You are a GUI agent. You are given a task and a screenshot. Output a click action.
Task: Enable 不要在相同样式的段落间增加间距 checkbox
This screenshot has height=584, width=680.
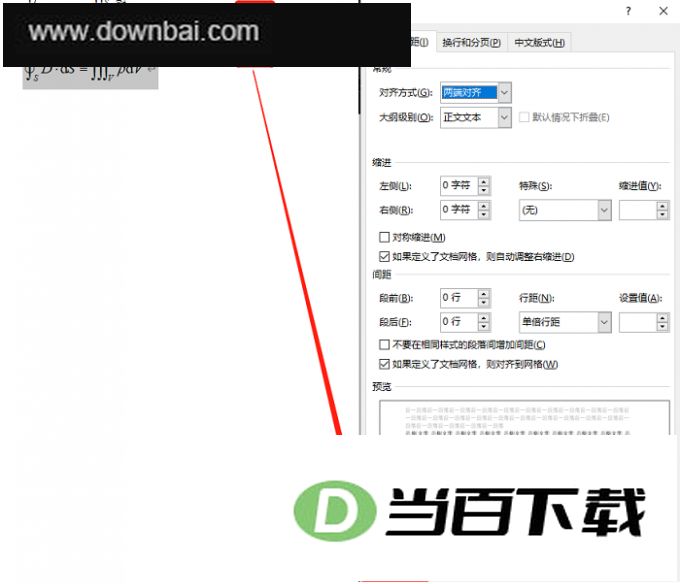pos(384,345)
